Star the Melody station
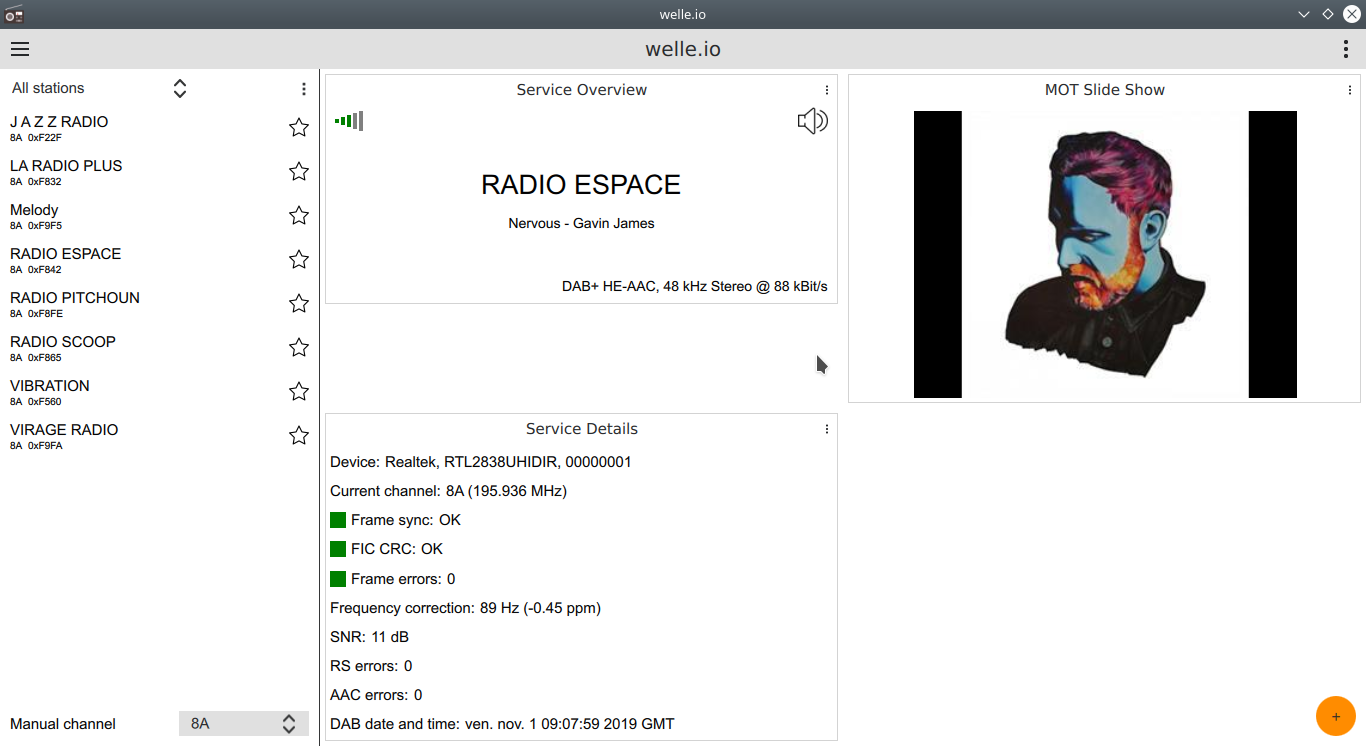1366x746 pixels. [298, 215]
